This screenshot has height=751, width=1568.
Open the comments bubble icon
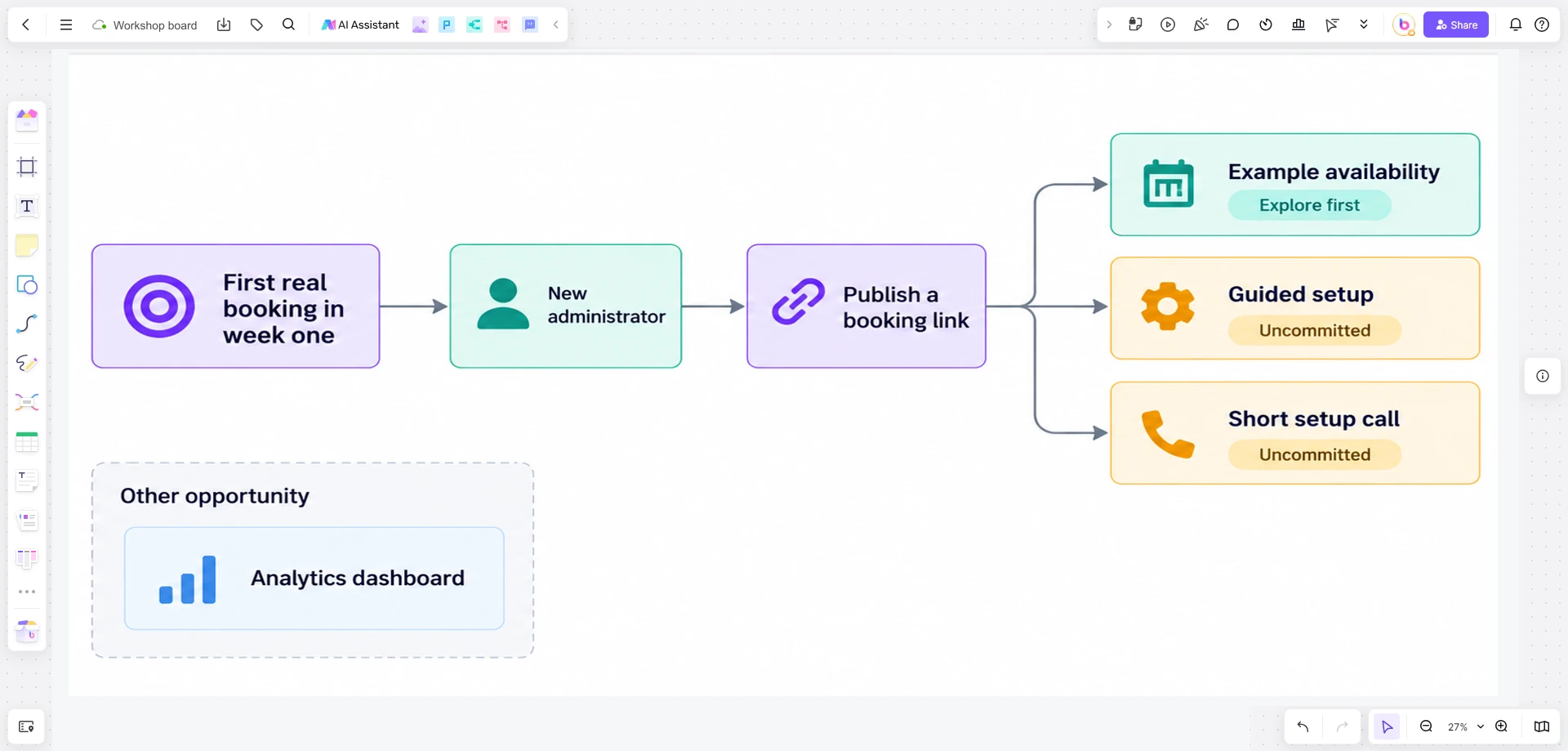[x=1233, y=25]
